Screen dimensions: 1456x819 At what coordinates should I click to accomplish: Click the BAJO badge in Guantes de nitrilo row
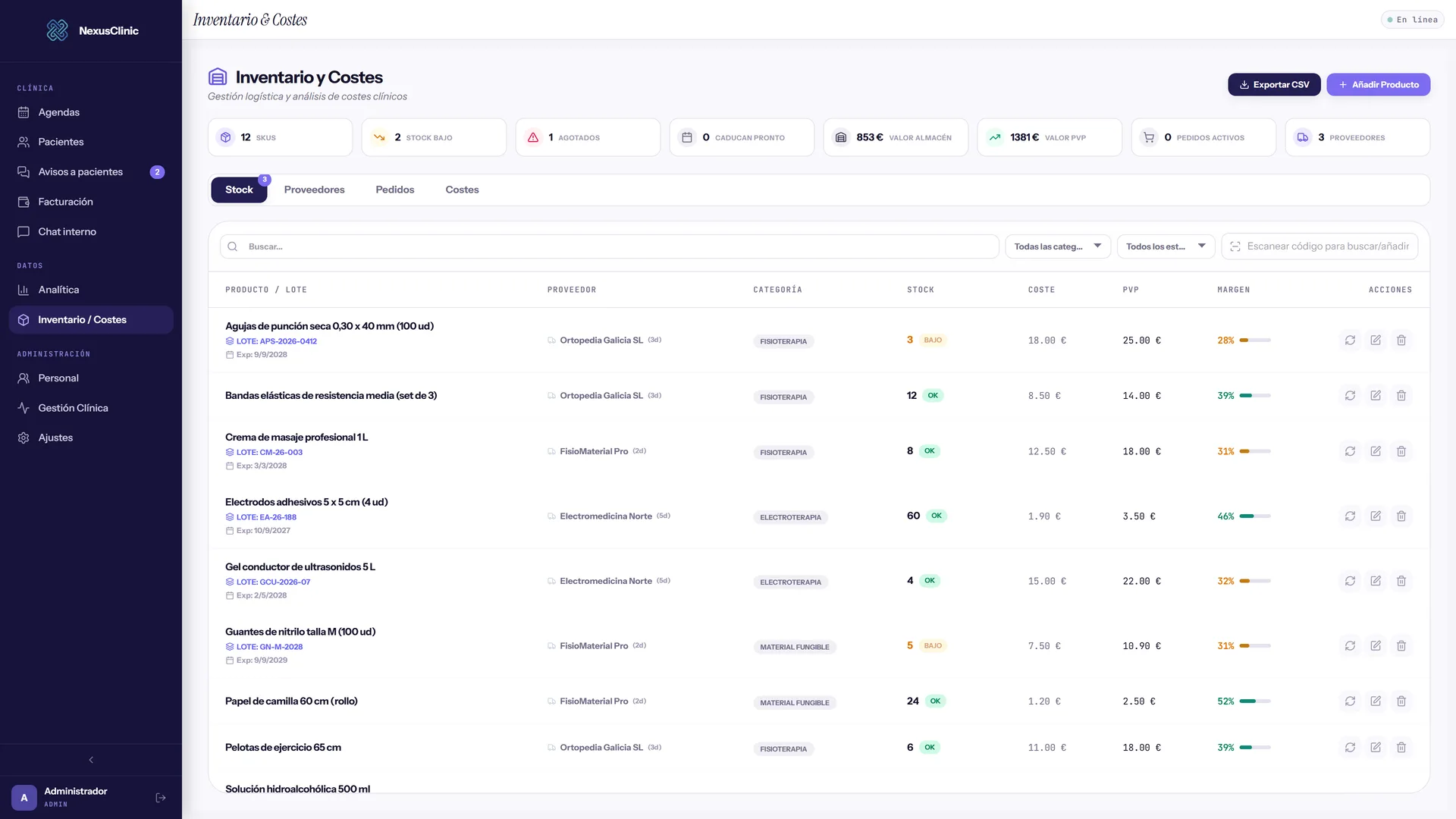pyautogui.click(x=933, y=646)
